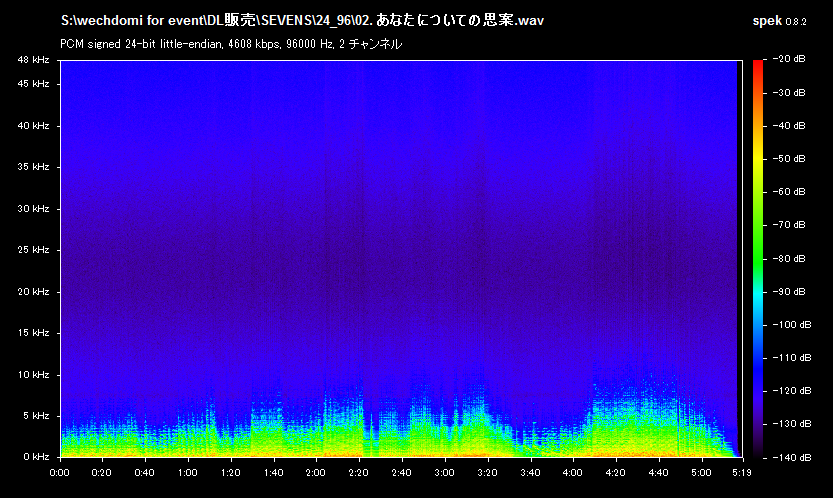The height and width of the screenshot is (498, 833).
Task: Click the -60 dB scale label
Action: click(x=788, y=192)
